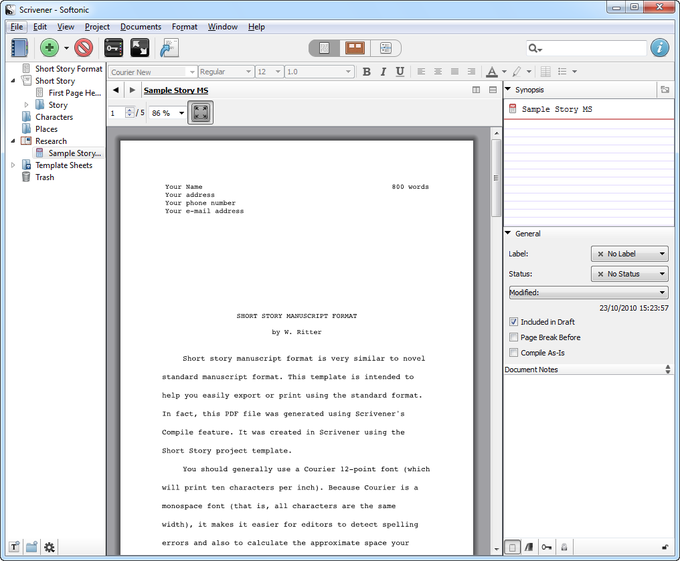Open the File menu
The width and height of the screenshot is (680, 561).
tap(17, 27)
